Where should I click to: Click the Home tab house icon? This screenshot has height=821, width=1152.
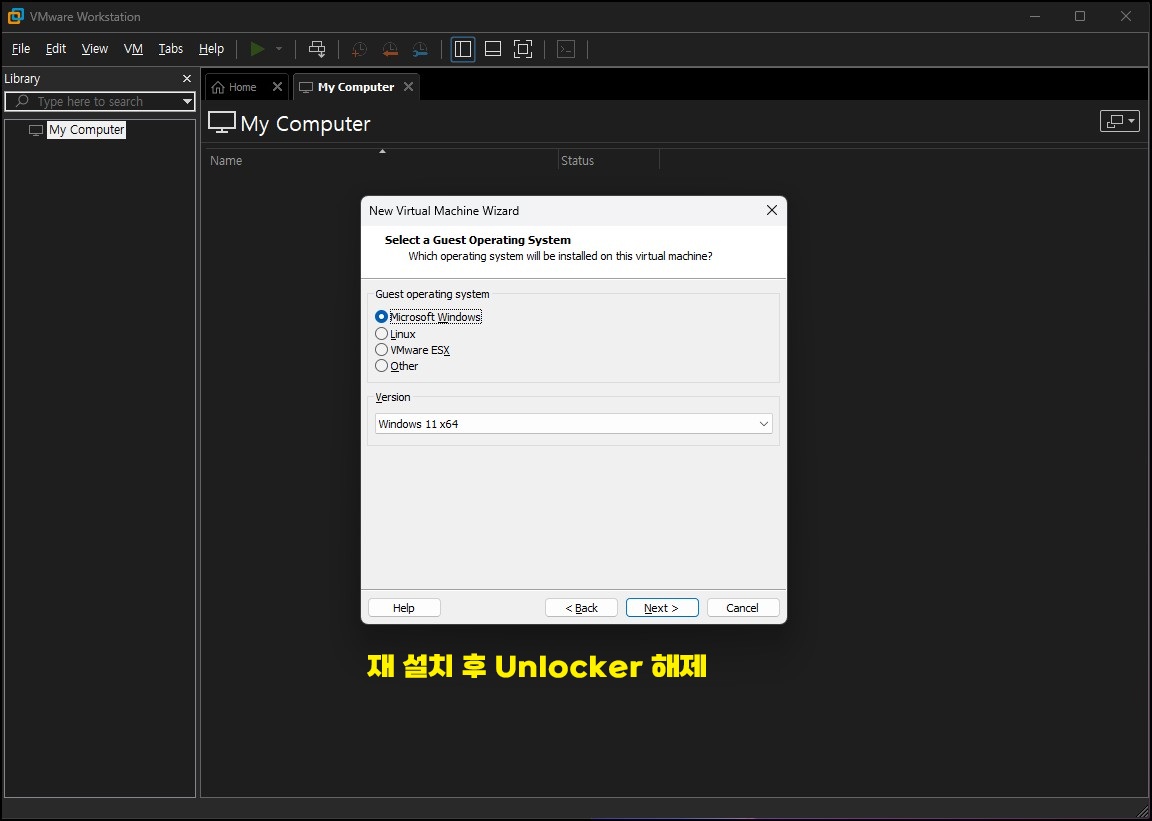click(218, 87)
